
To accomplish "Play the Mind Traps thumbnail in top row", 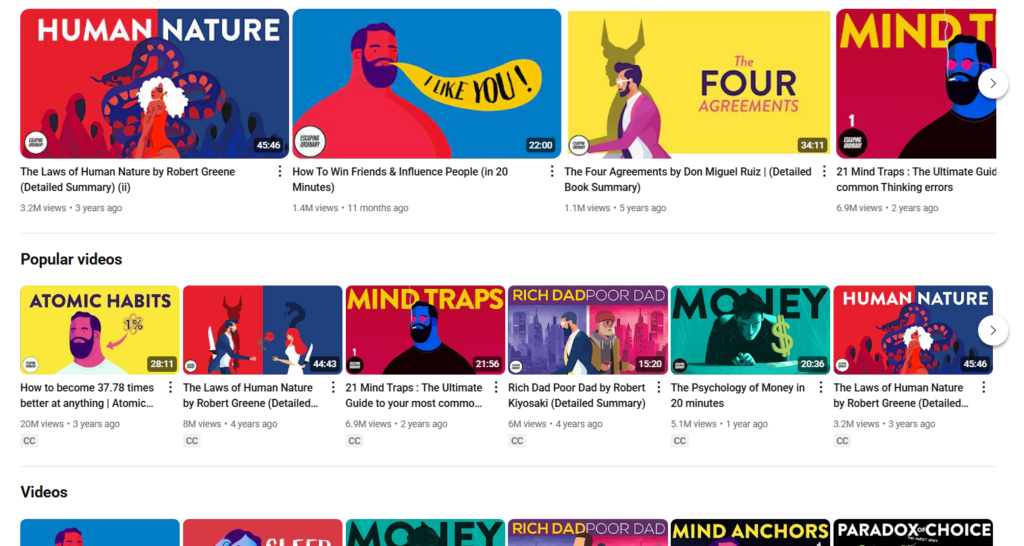I will tap(914, 84).
